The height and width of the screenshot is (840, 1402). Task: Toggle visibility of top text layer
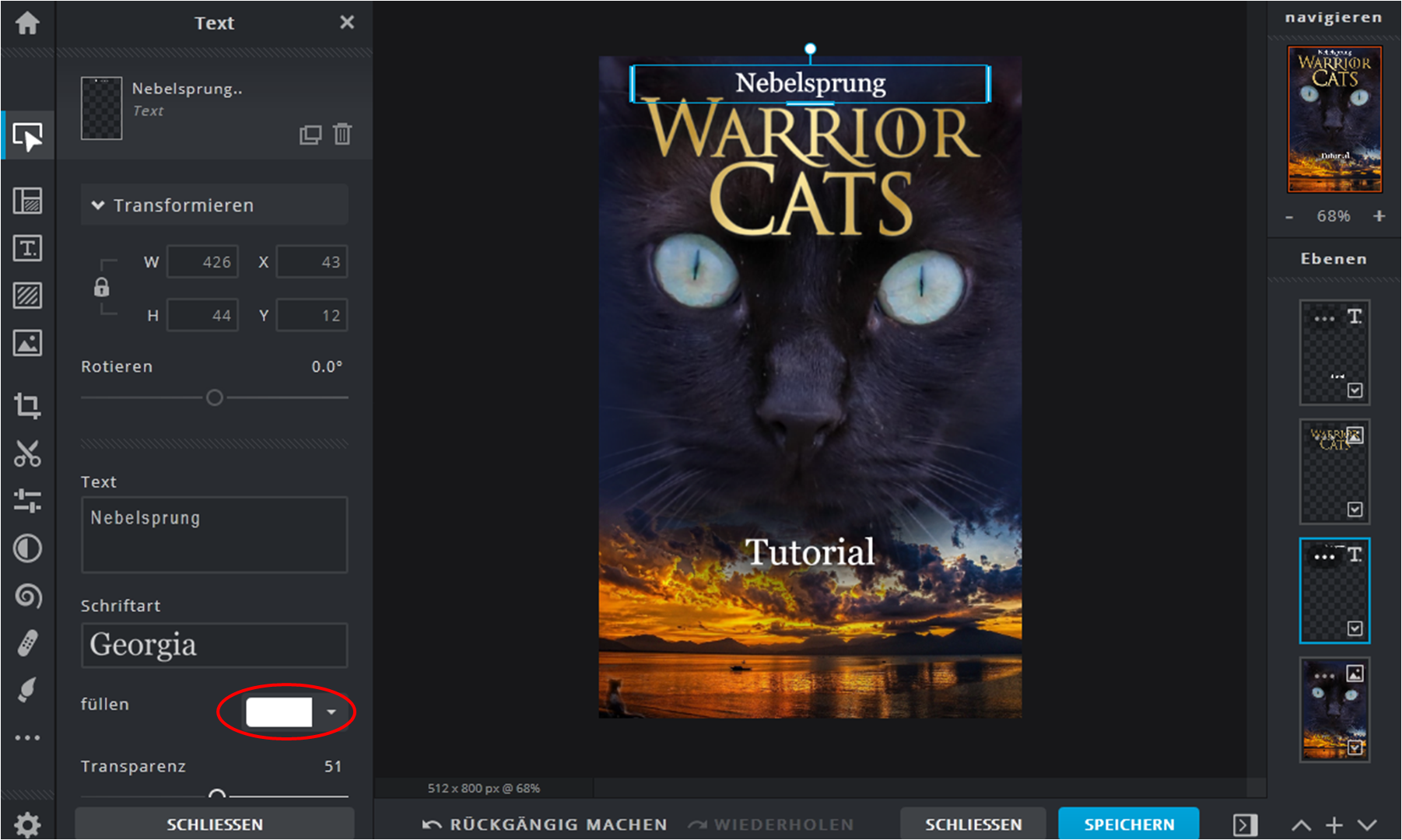[x=1355, y=390]
